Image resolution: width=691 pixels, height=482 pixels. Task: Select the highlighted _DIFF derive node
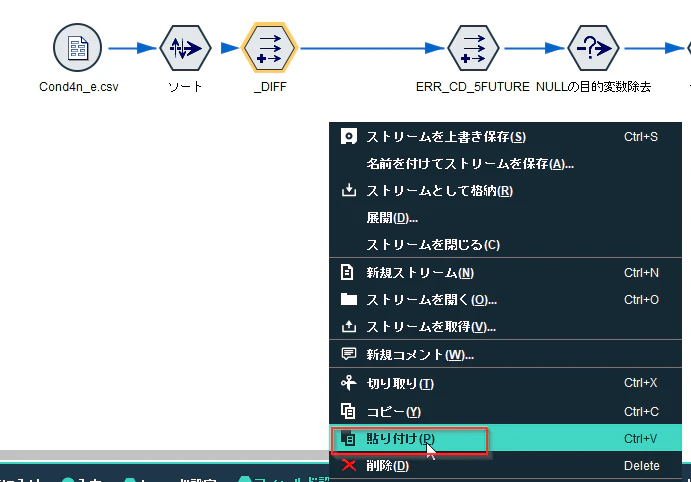(x=269, y=48)
